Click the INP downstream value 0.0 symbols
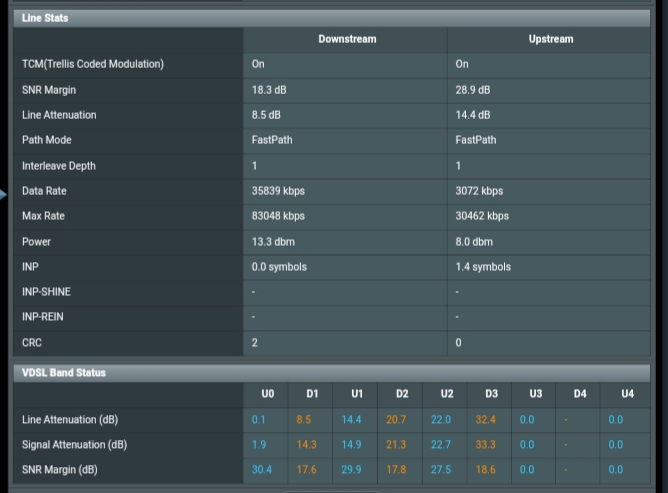The height and width of the screenshot is (493, 668). point(279,267)
